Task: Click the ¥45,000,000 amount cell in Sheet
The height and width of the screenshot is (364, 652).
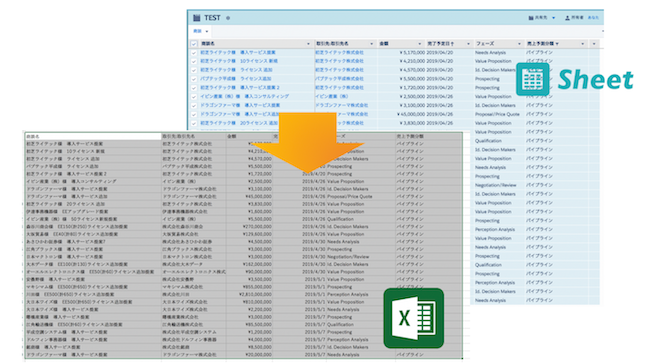Action: click(411, 114)
